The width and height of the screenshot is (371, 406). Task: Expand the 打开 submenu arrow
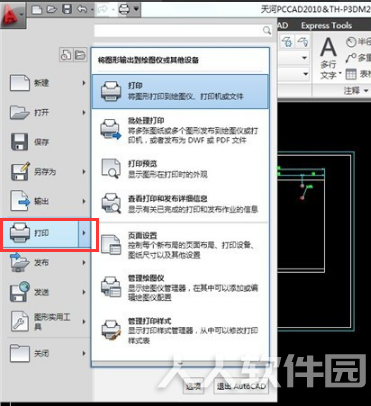[x=84, y=112]
